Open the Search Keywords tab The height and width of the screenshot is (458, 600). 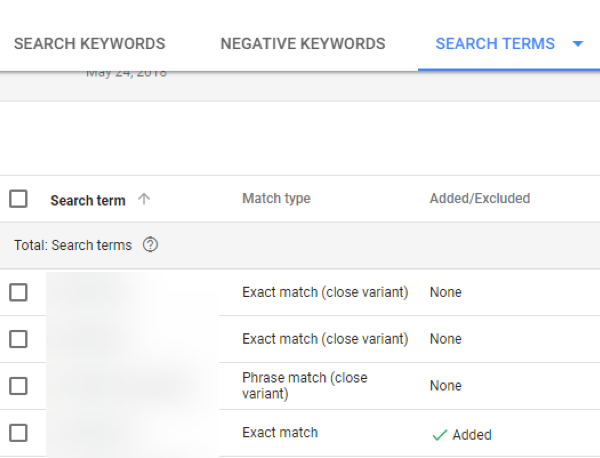click(89, 44)
